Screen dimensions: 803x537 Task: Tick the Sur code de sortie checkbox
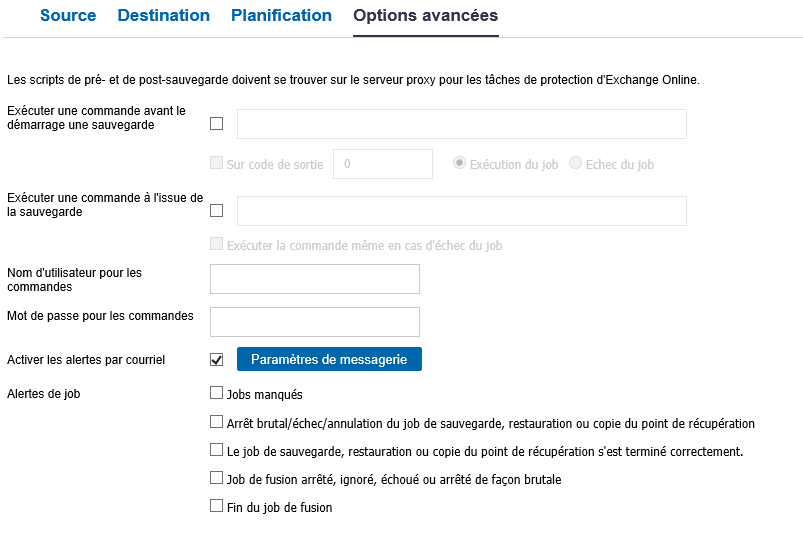[x=217, y=163]
